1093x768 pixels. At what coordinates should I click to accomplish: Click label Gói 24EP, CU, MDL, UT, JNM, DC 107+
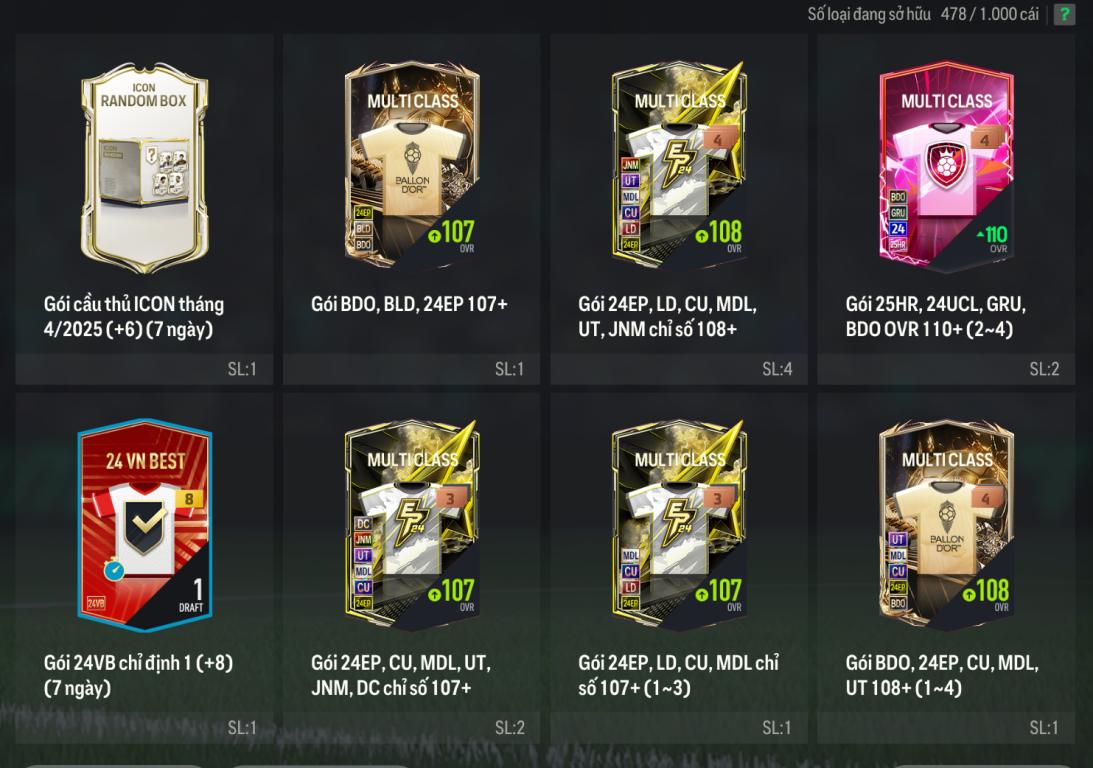coord(401,675)
